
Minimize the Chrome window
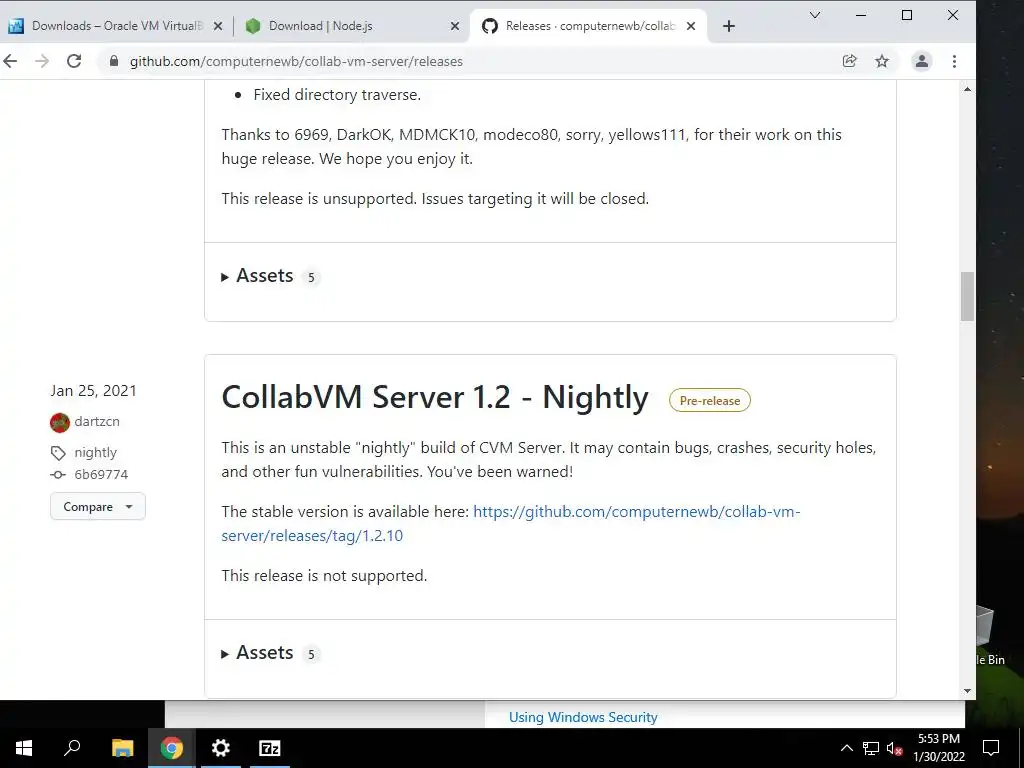point(861,15)
